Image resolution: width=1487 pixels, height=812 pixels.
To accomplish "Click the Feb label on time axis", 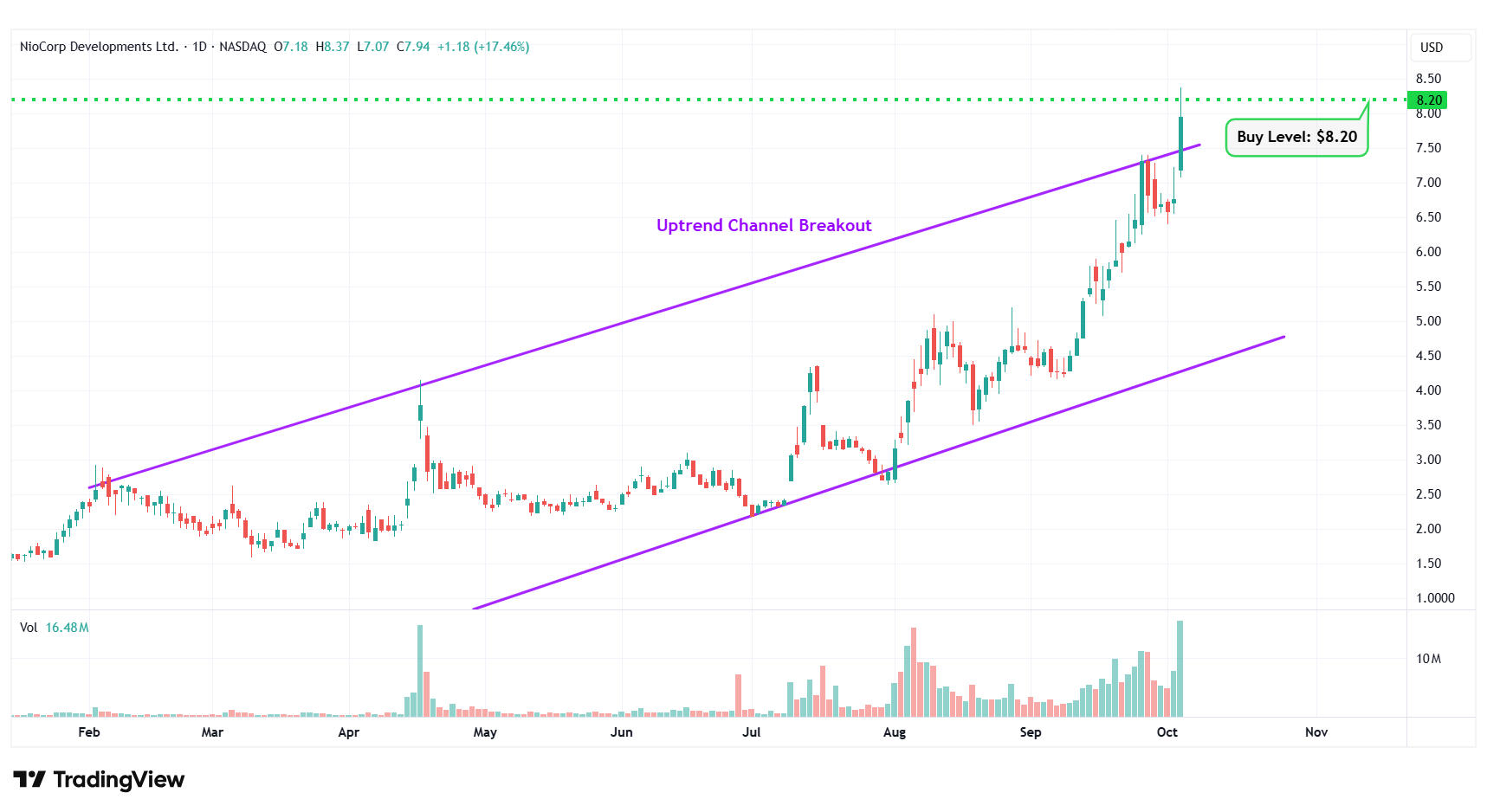I will [x=89, y=732].
